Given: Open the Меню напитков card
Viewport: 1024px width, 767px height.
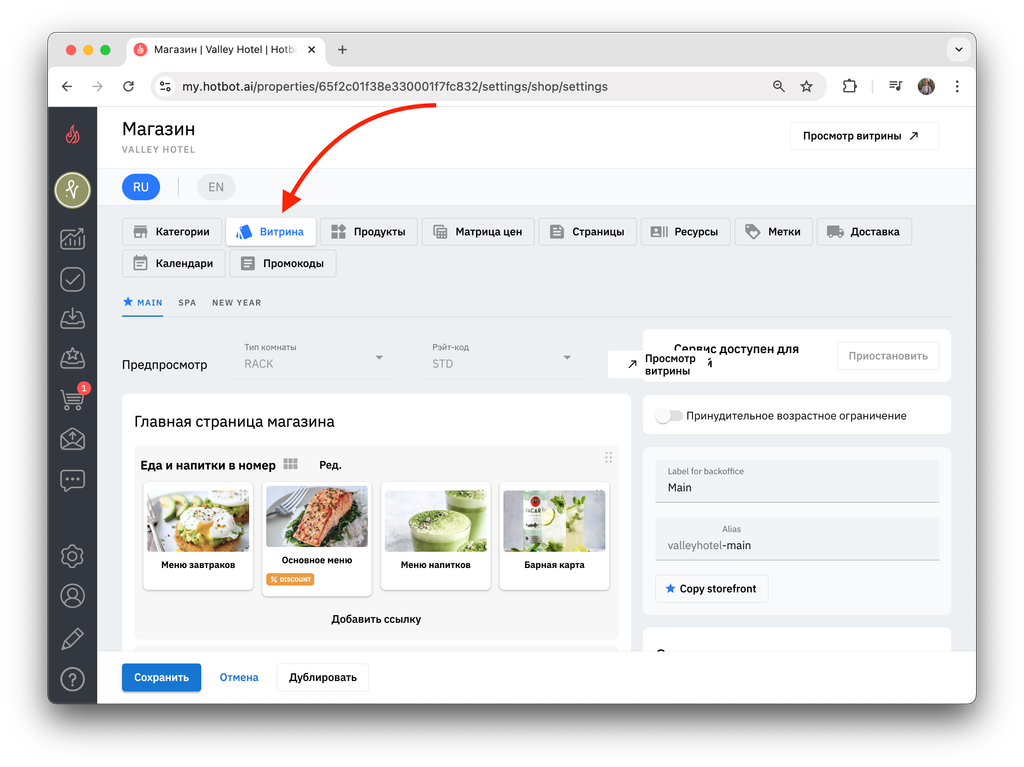Looking at the screenshot, I should (x=436, y=536).
